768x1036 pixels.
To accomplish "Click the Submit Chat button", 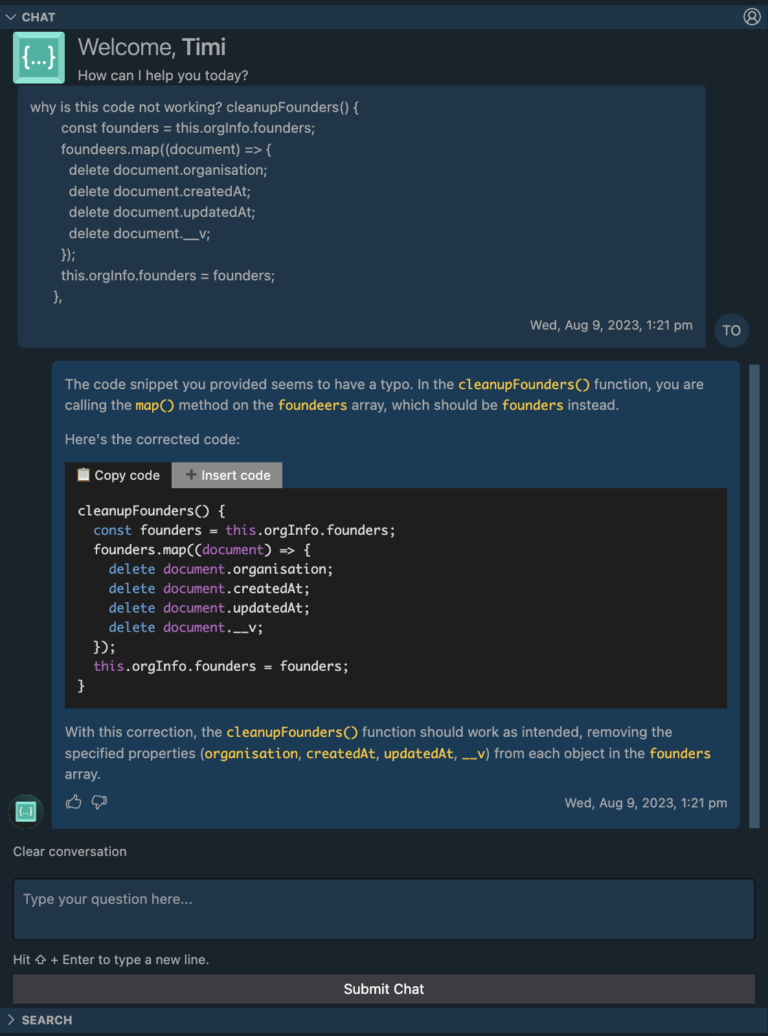I will click(384, 989).
